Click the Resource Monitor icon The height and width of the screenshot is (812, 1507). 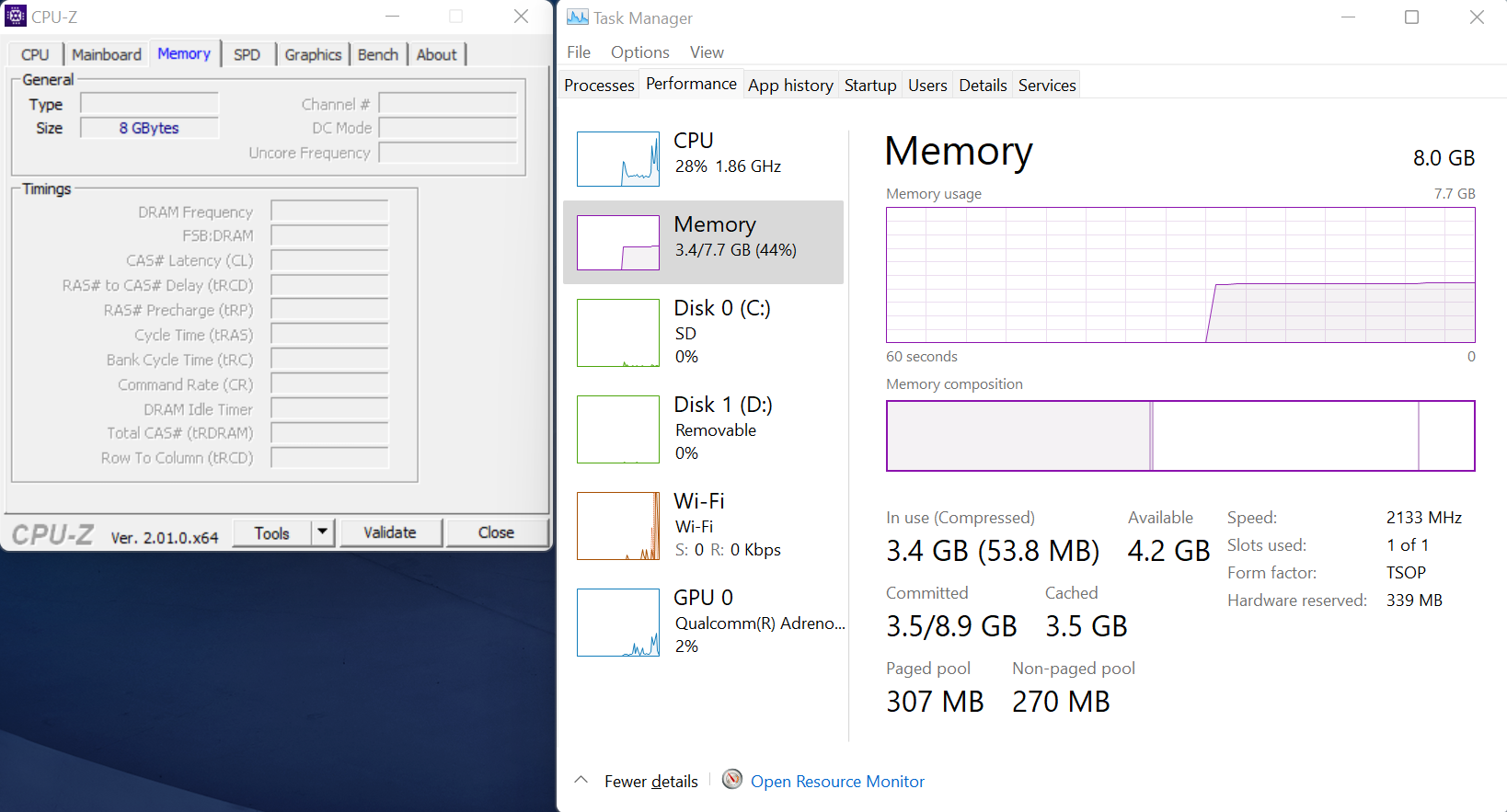pos(732,780)
